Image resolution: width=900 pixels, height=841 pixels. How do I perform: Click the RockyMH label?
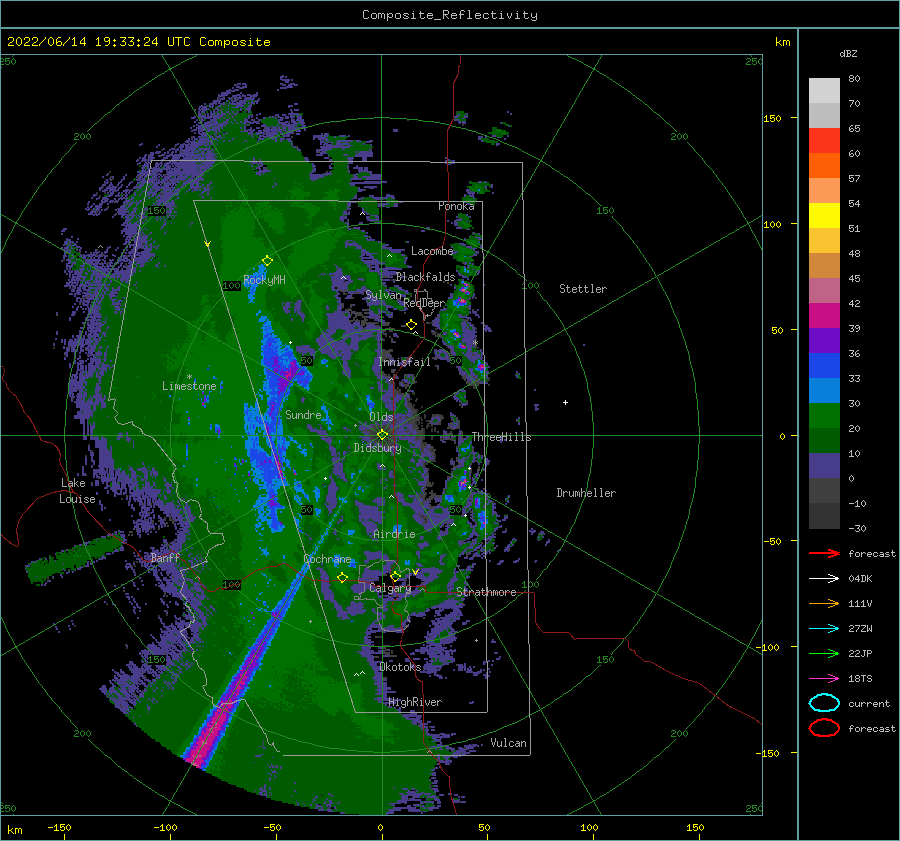264,280
